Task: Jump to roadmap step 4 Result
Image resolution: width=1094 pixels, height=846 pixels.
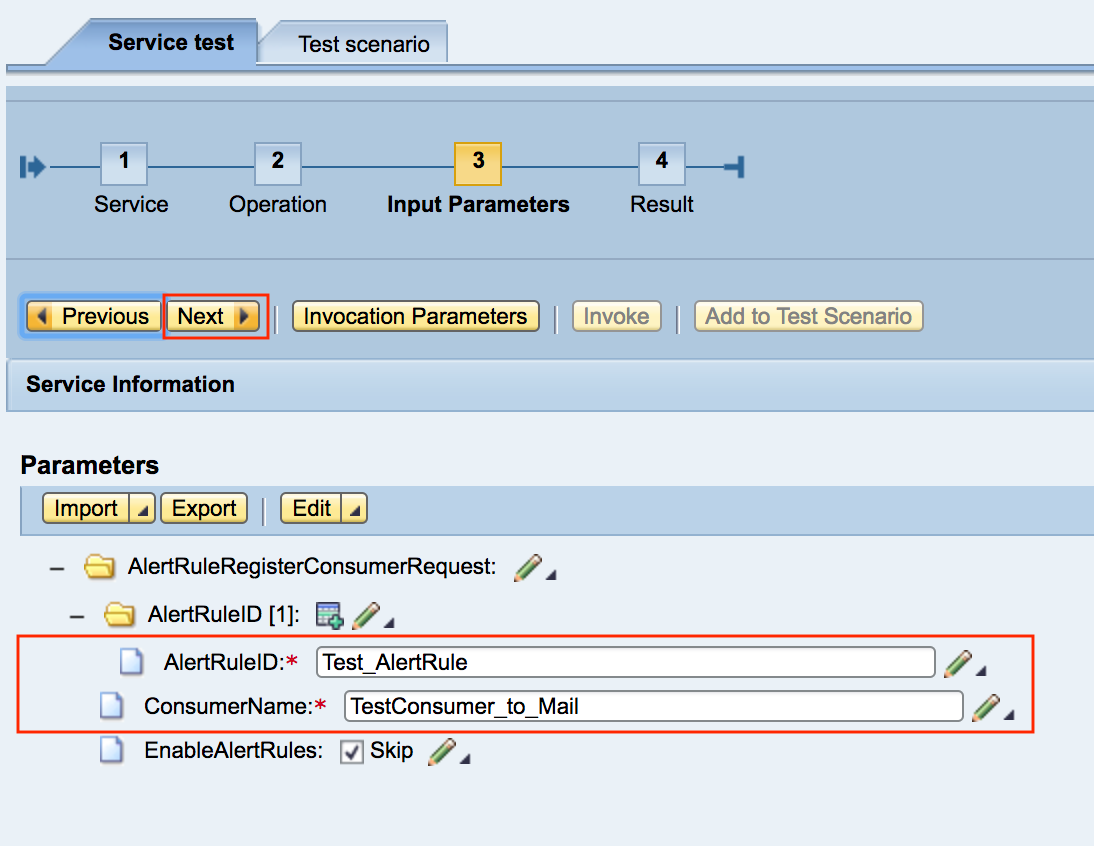Action: 661,164
